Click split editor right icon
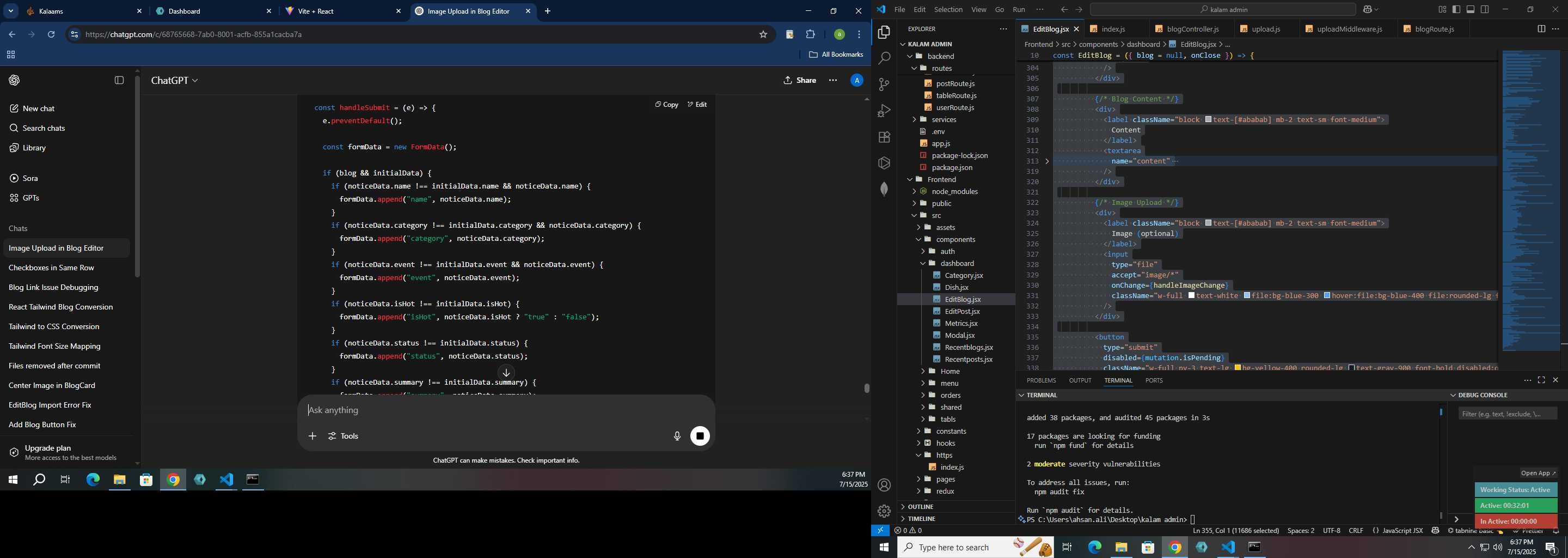Screen dimensions: 1568x558 [x=1541, y=29]
